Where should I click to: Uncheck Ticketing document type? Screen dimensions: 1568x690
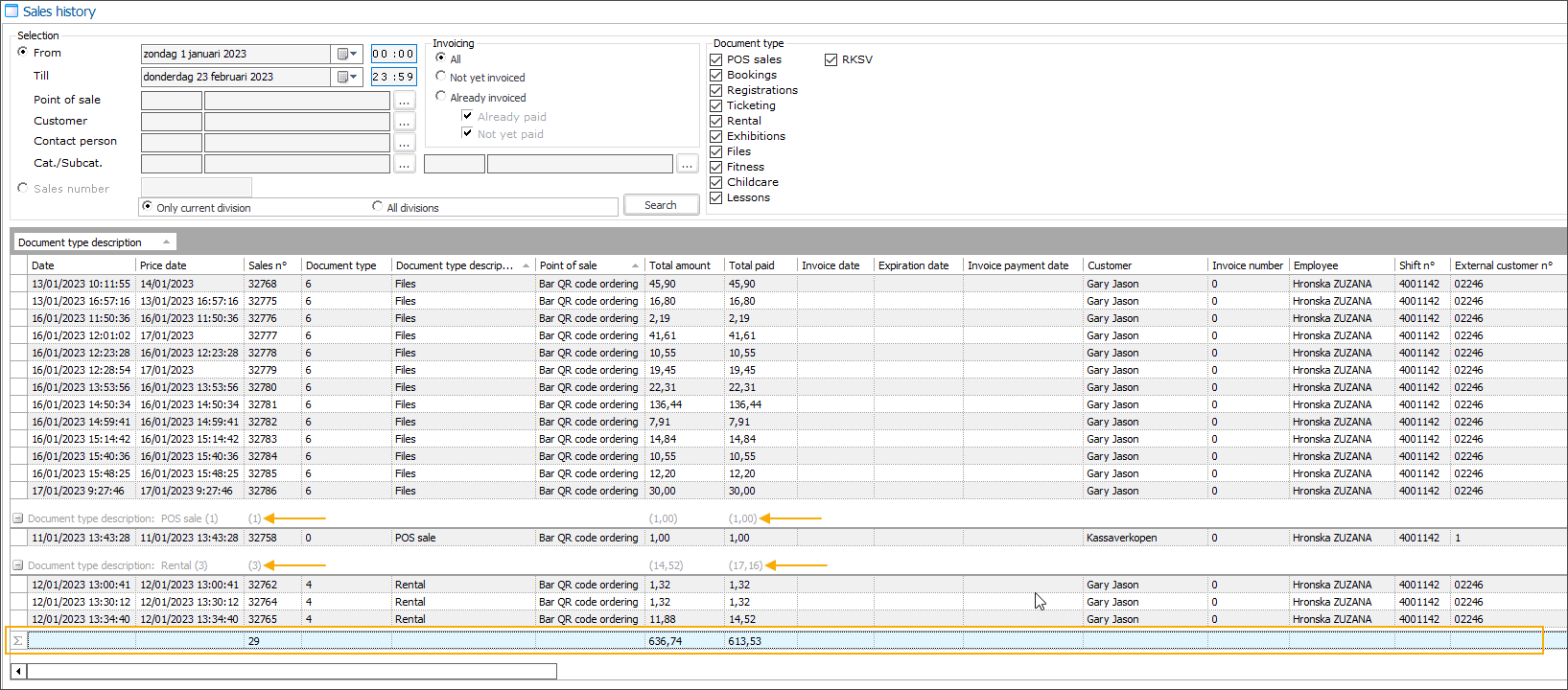tap(715, 105)
